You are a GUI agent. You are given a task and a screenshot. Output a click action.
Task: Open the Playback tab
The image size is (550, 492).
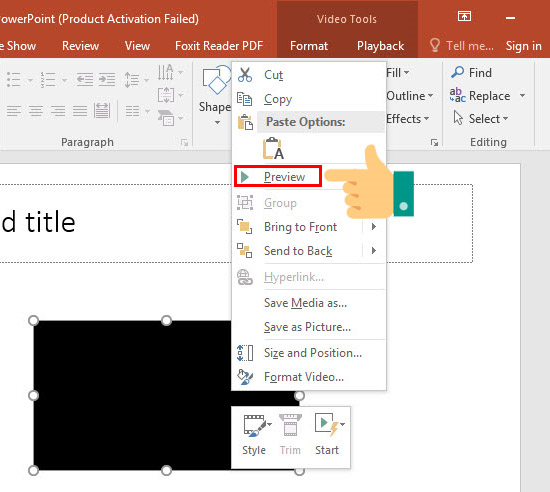[x=381, y=46]
